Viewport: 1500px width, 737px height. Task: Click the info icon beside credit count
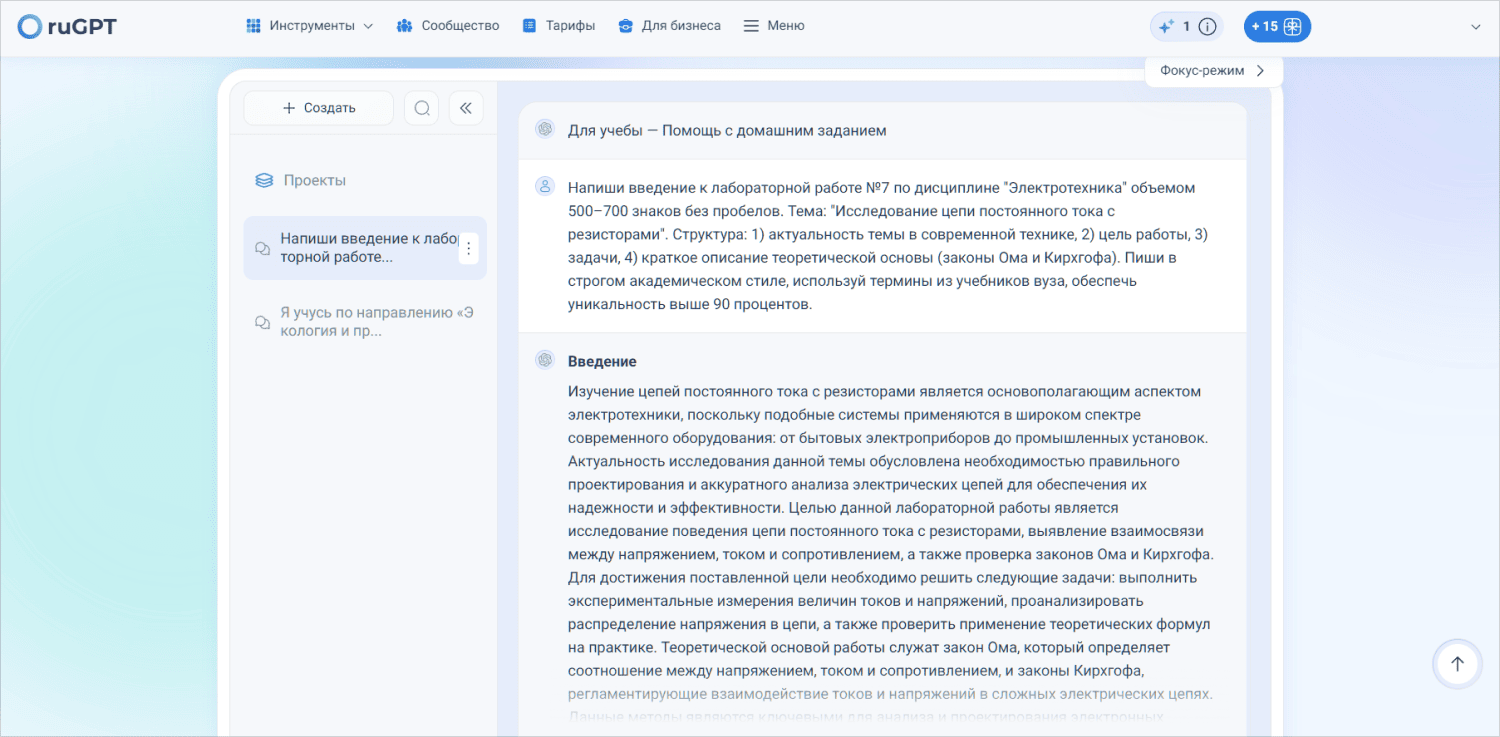point(1207,27)
